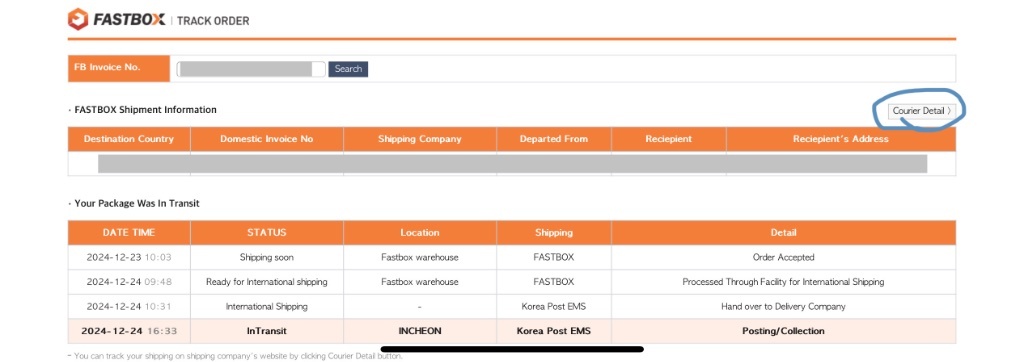This screenshot has height=362, width=1024.
Task: Click the Hand over to Delivery Company cell
Action: tap(783, 306)
